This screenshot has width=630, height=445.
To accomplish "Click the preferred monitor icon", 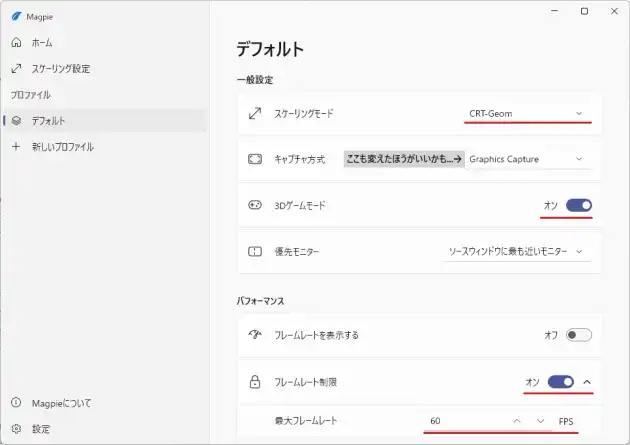I will (254, 251).
